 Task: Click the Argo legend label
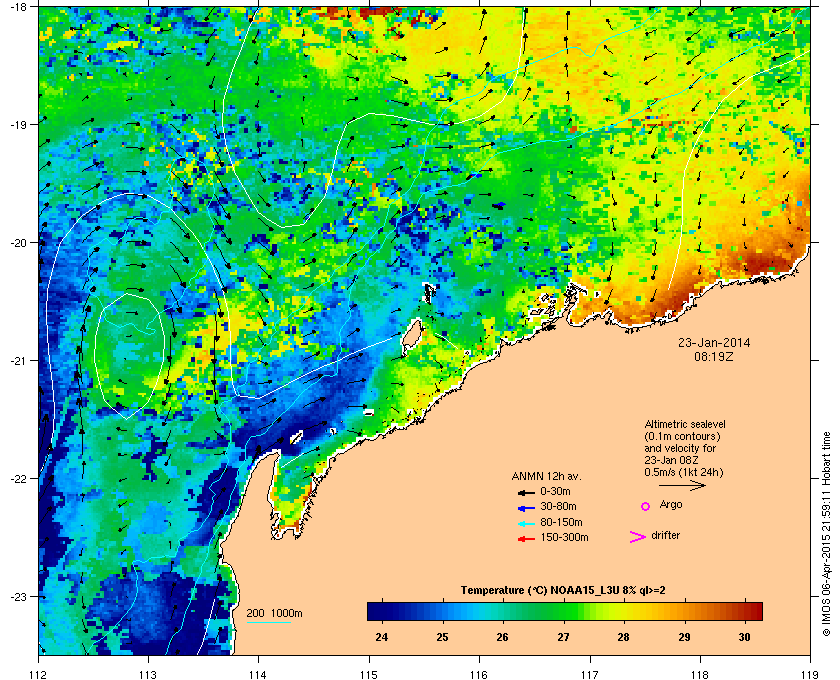pos(671,505)
